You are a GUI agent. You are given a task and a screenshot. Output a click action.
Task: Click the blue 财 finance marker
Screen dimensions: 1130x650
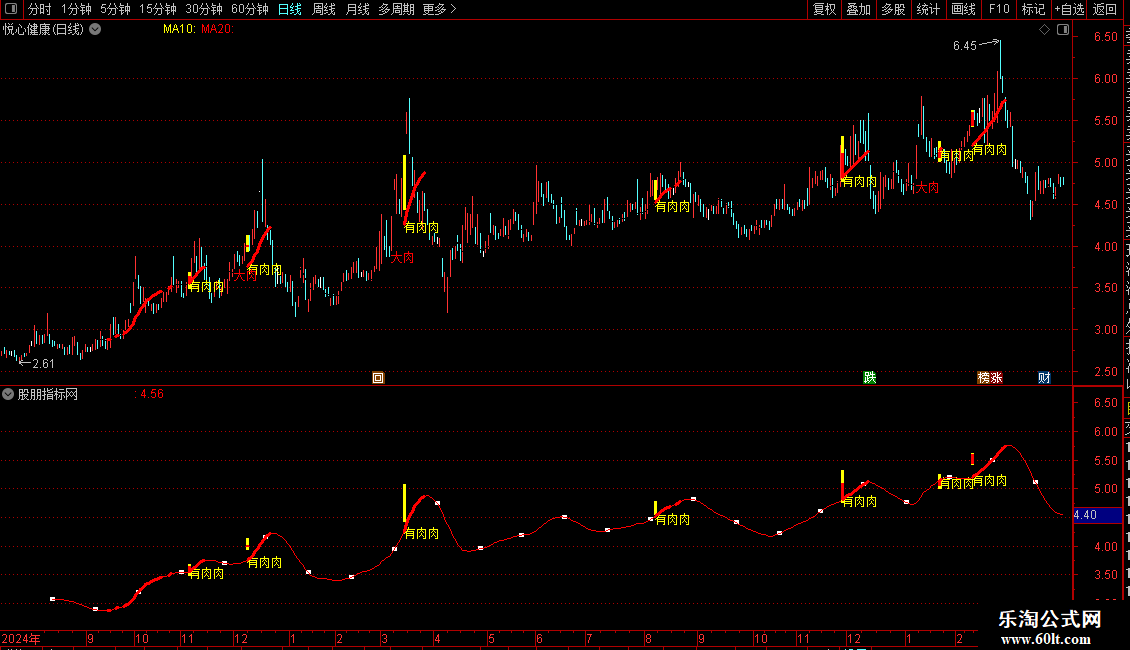click(x=1044, y=378)
